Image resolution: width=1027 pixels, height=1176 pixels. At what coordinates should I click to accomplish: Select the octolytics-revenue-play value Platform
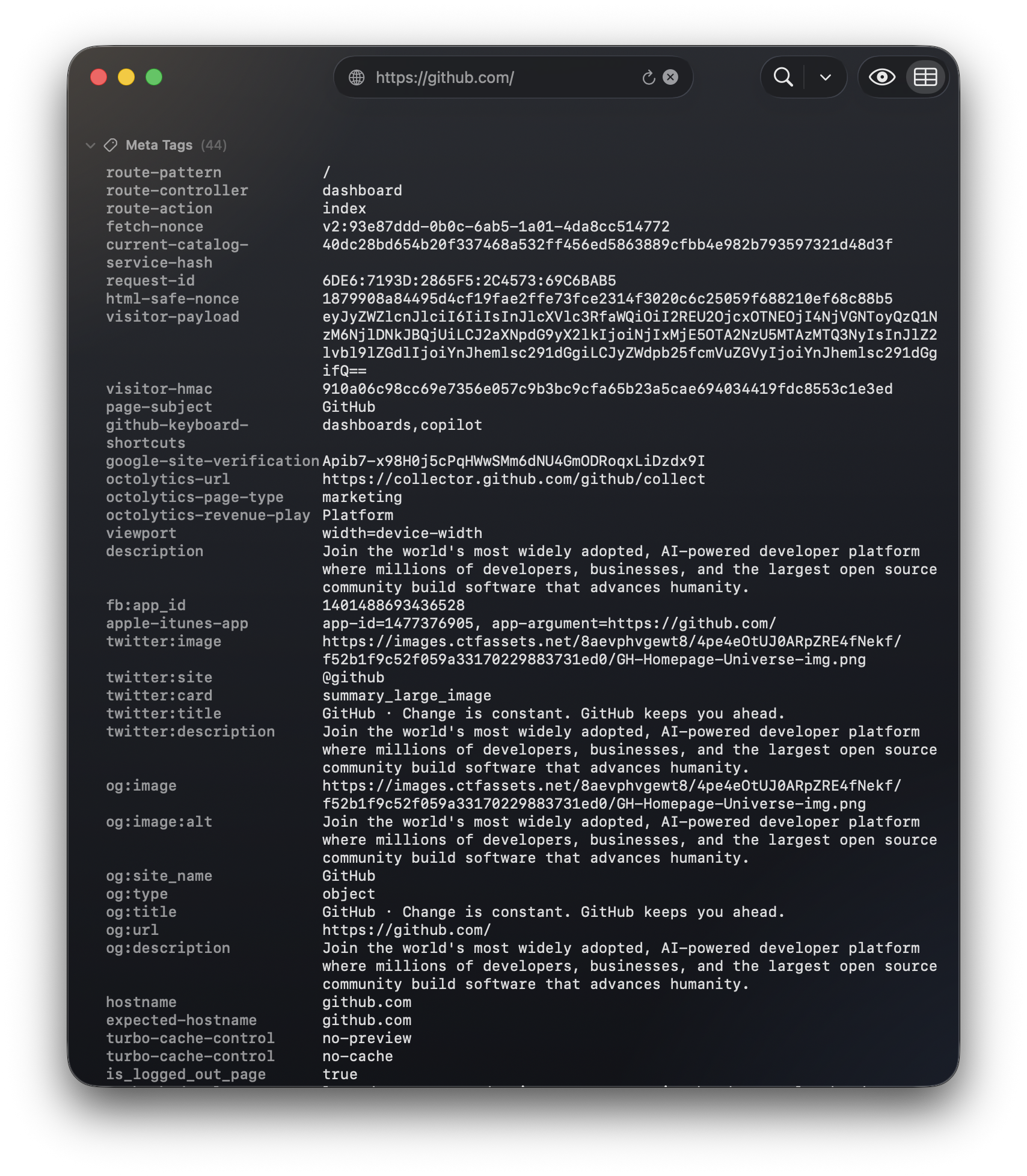(358, 515)
